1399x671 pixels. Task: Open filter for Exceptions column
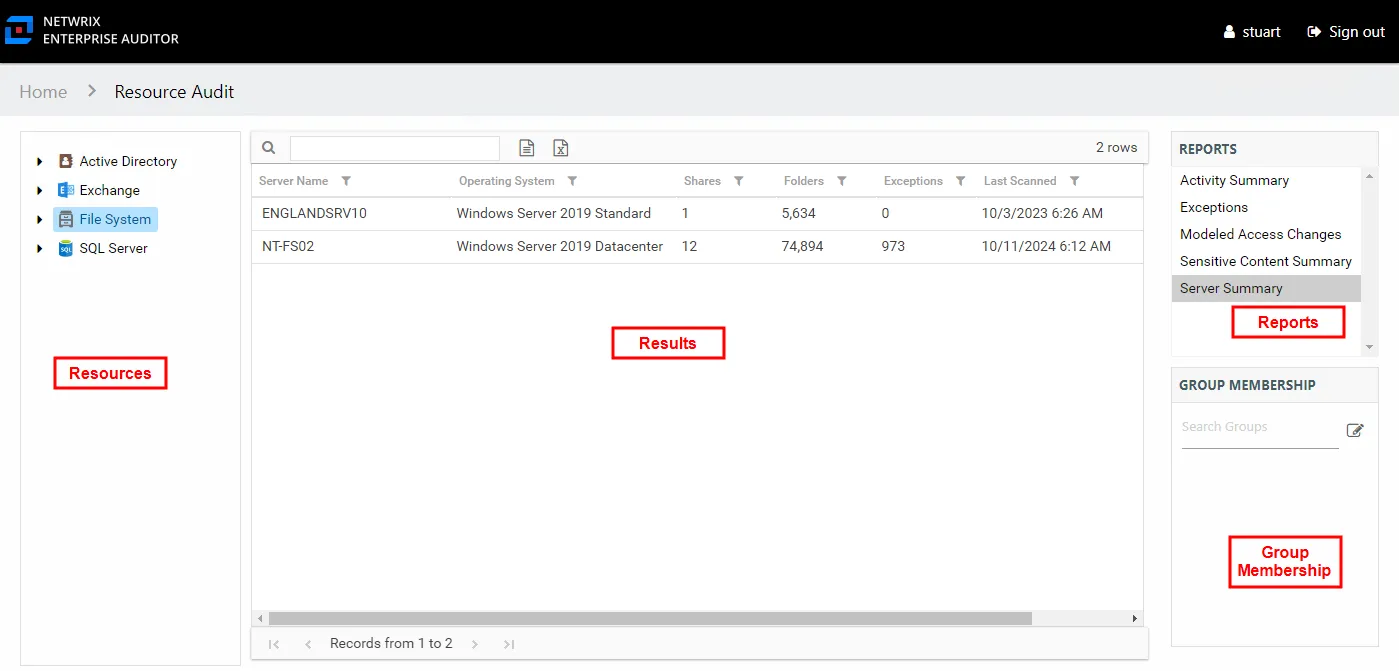pos(960,181)
